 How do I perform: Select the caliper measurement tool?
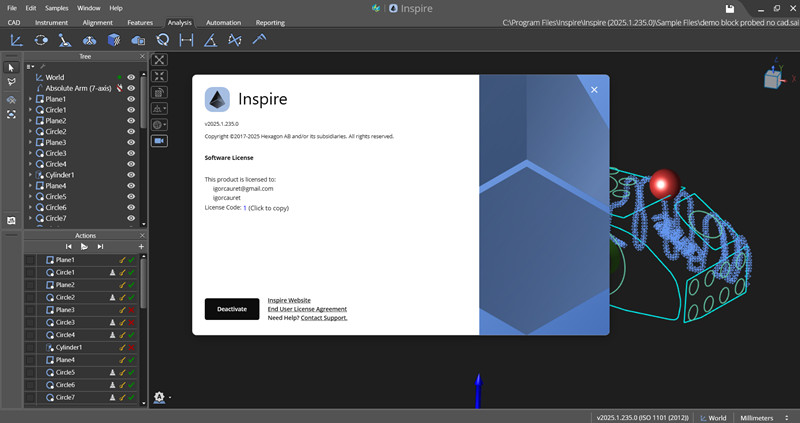point(259,39)
